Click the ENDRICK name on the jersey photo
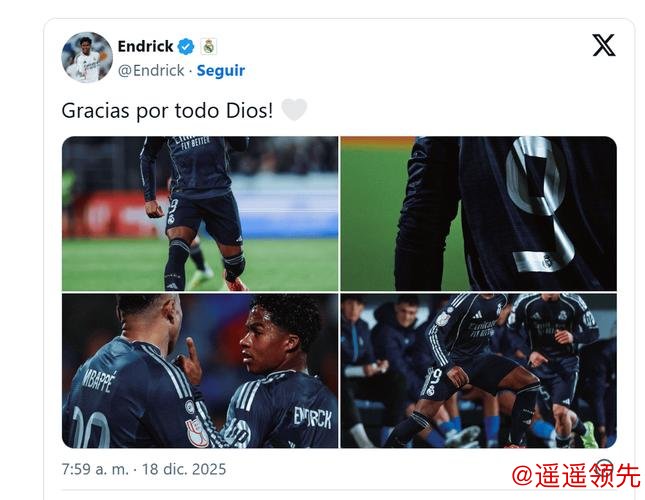645x500 pixels. pos(313,418)
